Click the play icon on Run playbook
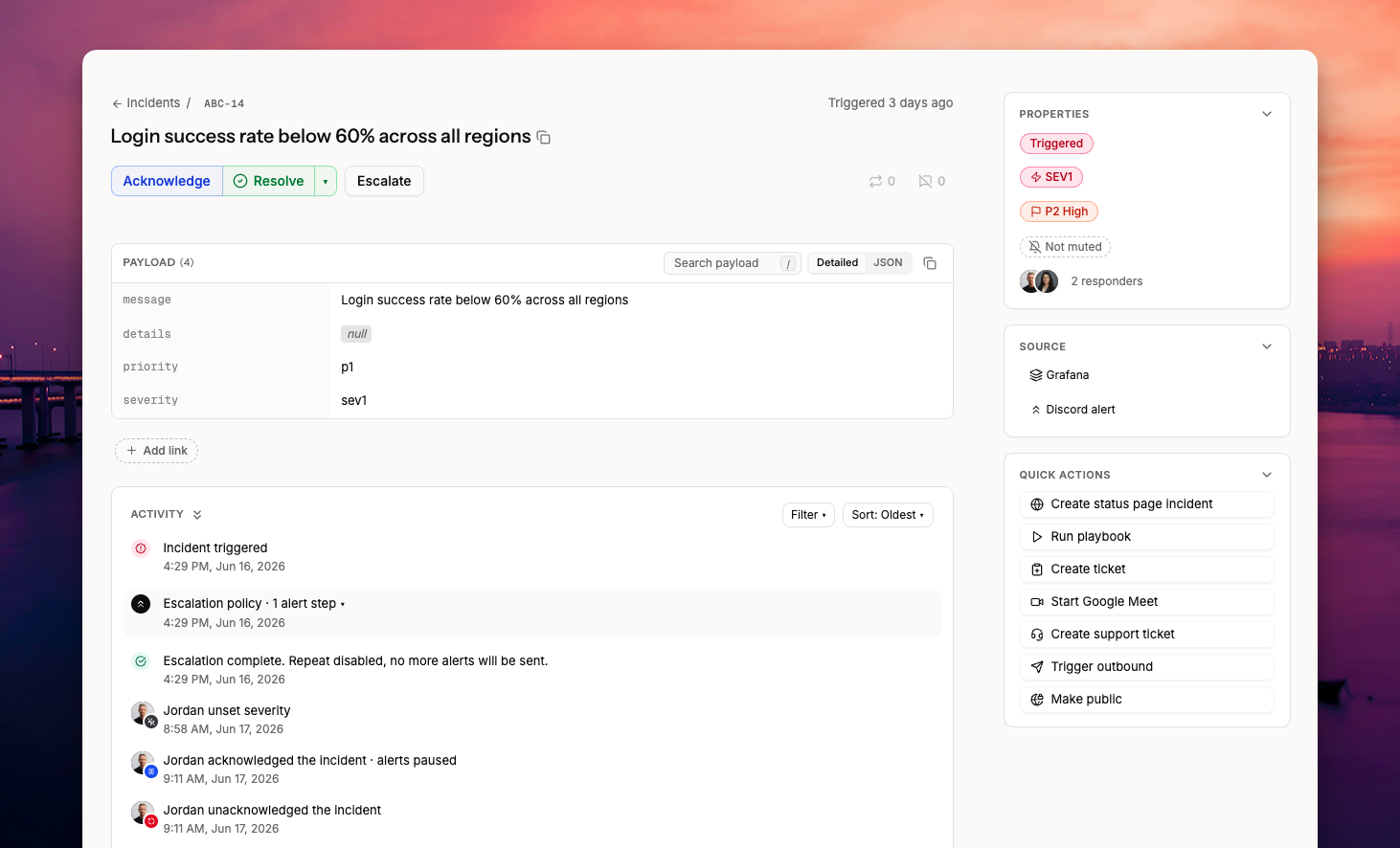This screenshot has height=848, width=1400. click(x=1037, y=537)
